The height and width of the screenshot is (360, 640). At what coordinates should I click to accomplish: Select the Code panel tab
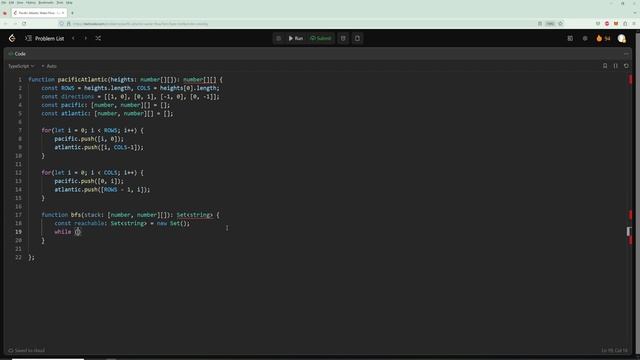[17, 54]
